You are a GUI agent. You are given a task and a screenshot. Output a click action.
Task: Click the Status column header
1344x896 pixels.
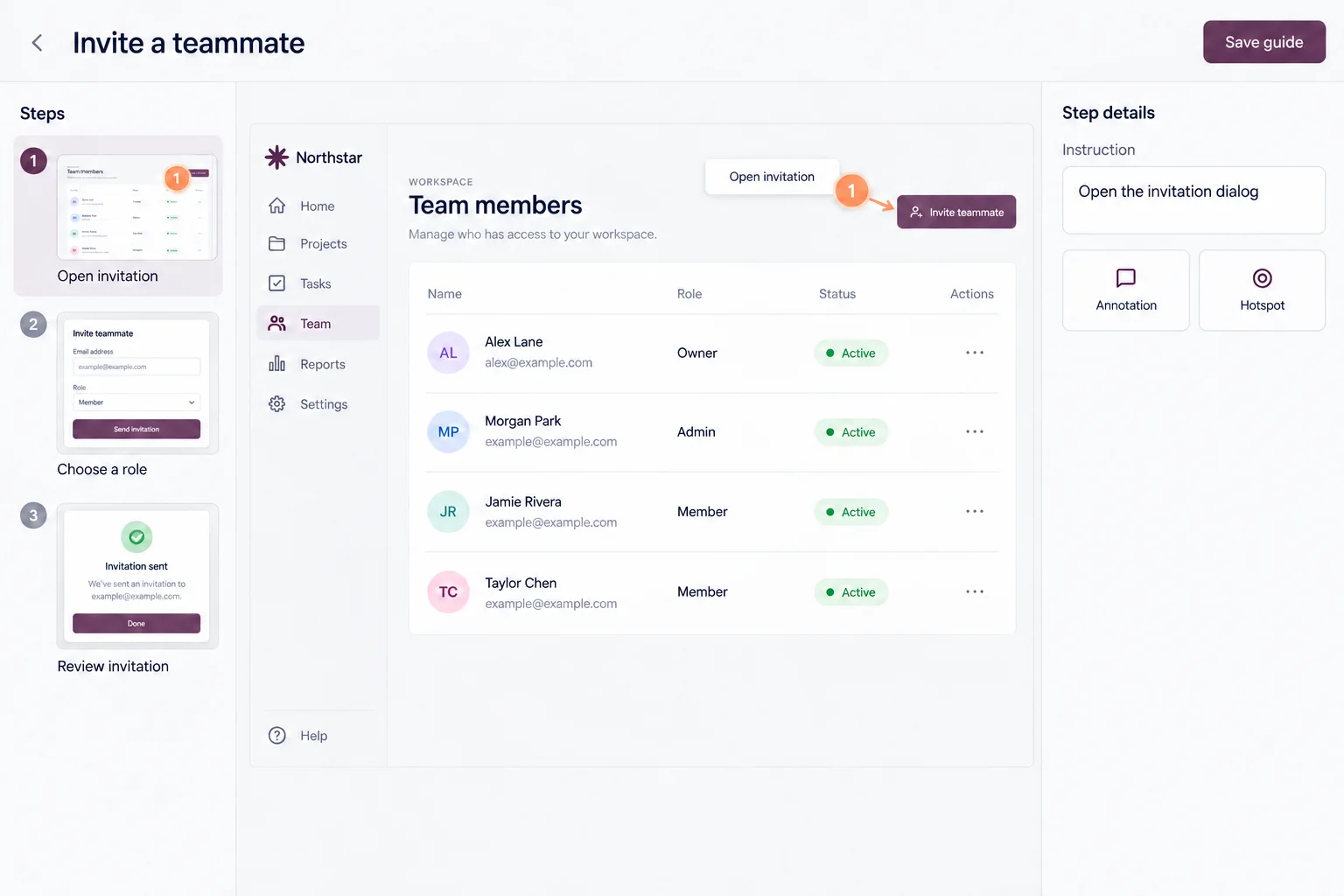point(837,294)
